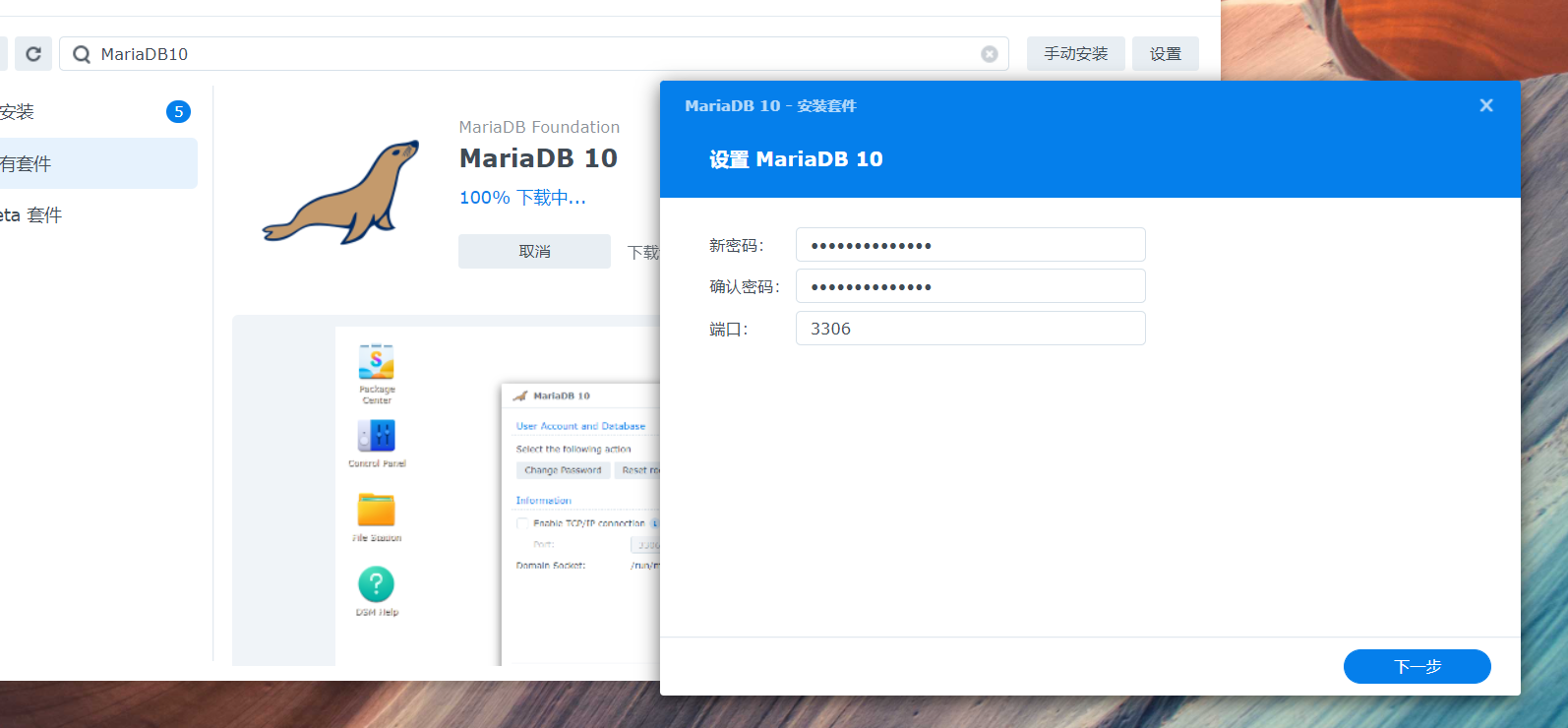This screenshot has width=1568, height=728.
Task: Click the refresh icon in Package Center
Action: (x=33, y=54)
